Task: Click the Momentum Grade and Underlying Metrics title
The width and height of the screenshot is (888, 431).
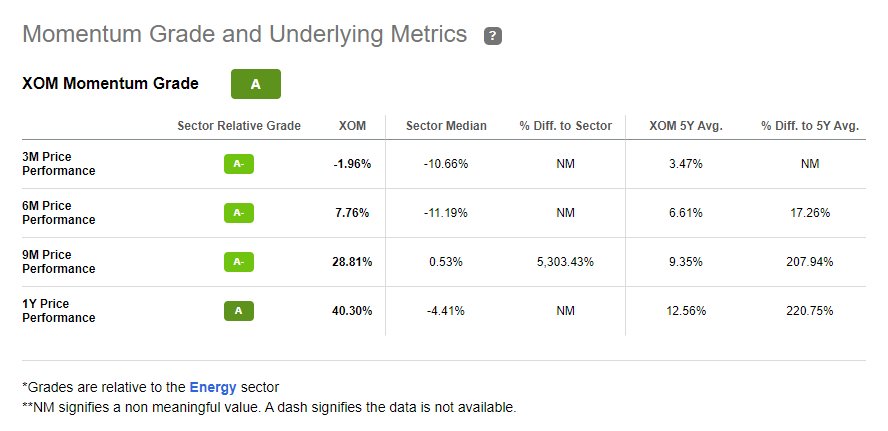Action: coord(245,35)
